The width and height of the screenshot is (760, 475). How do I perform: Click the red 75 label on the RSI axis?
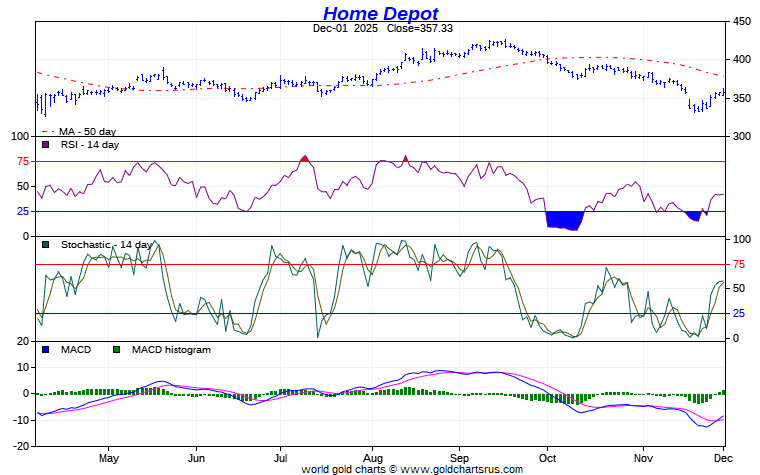point(22,161)
